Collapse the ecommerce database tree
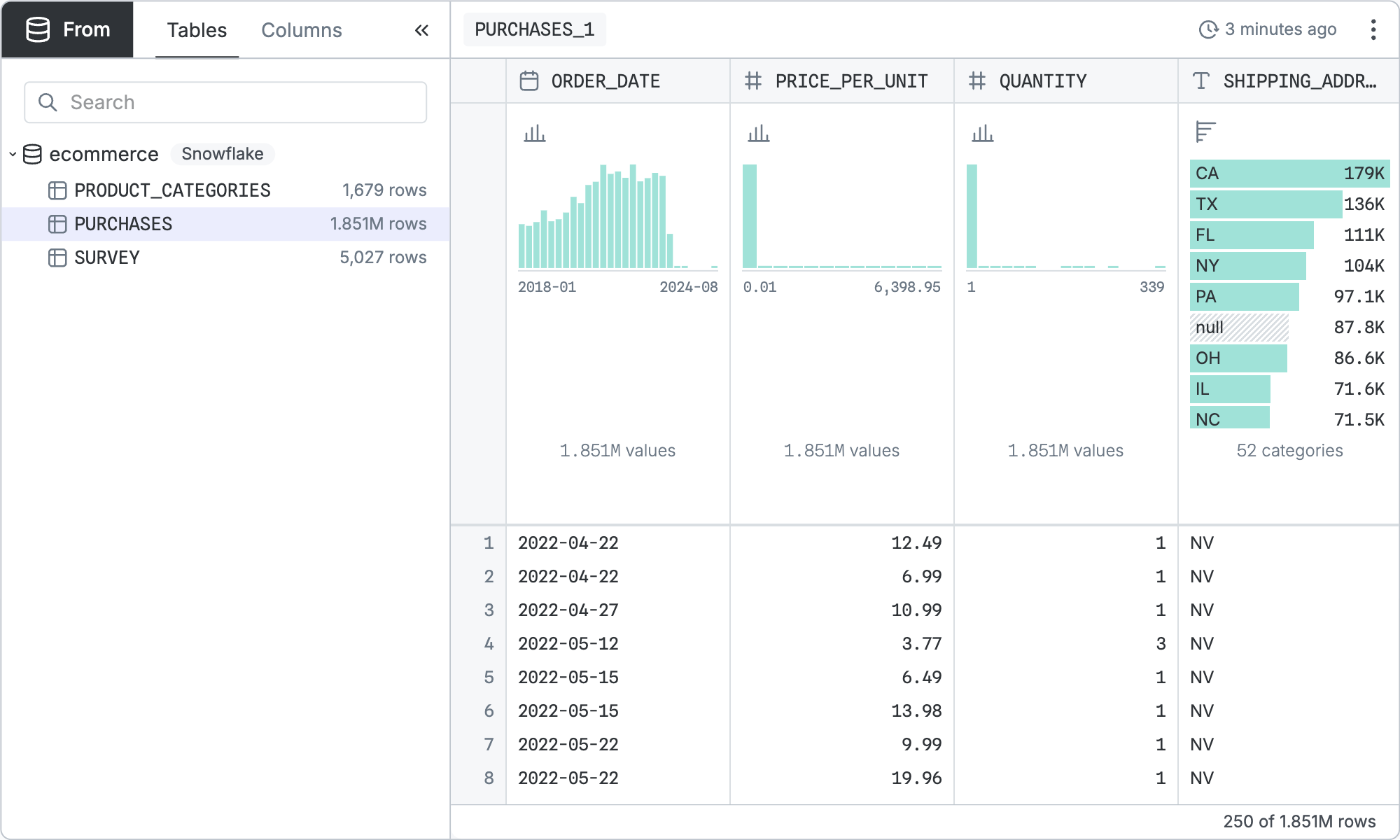This screenshot has height=840, width=1400. point(13,154)
